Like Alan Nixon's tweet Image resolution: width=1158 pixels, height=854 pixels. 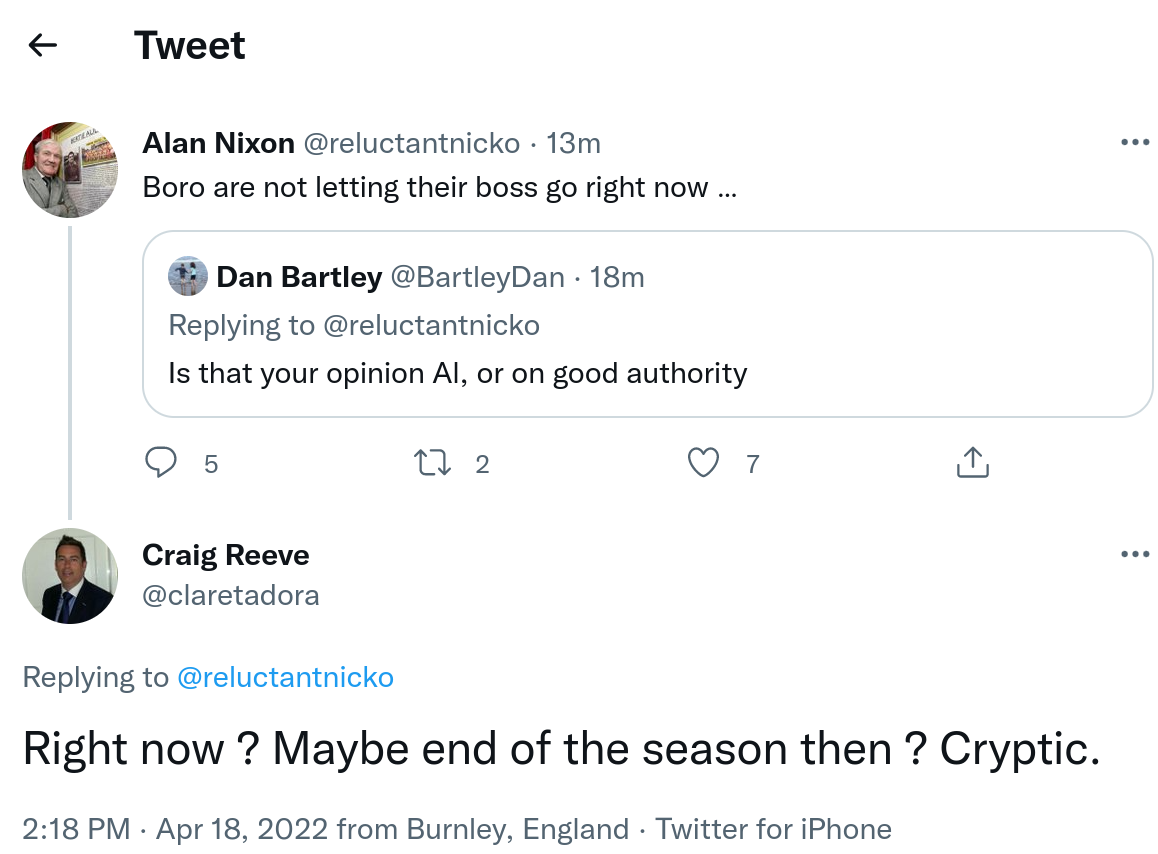coord(704,463)
